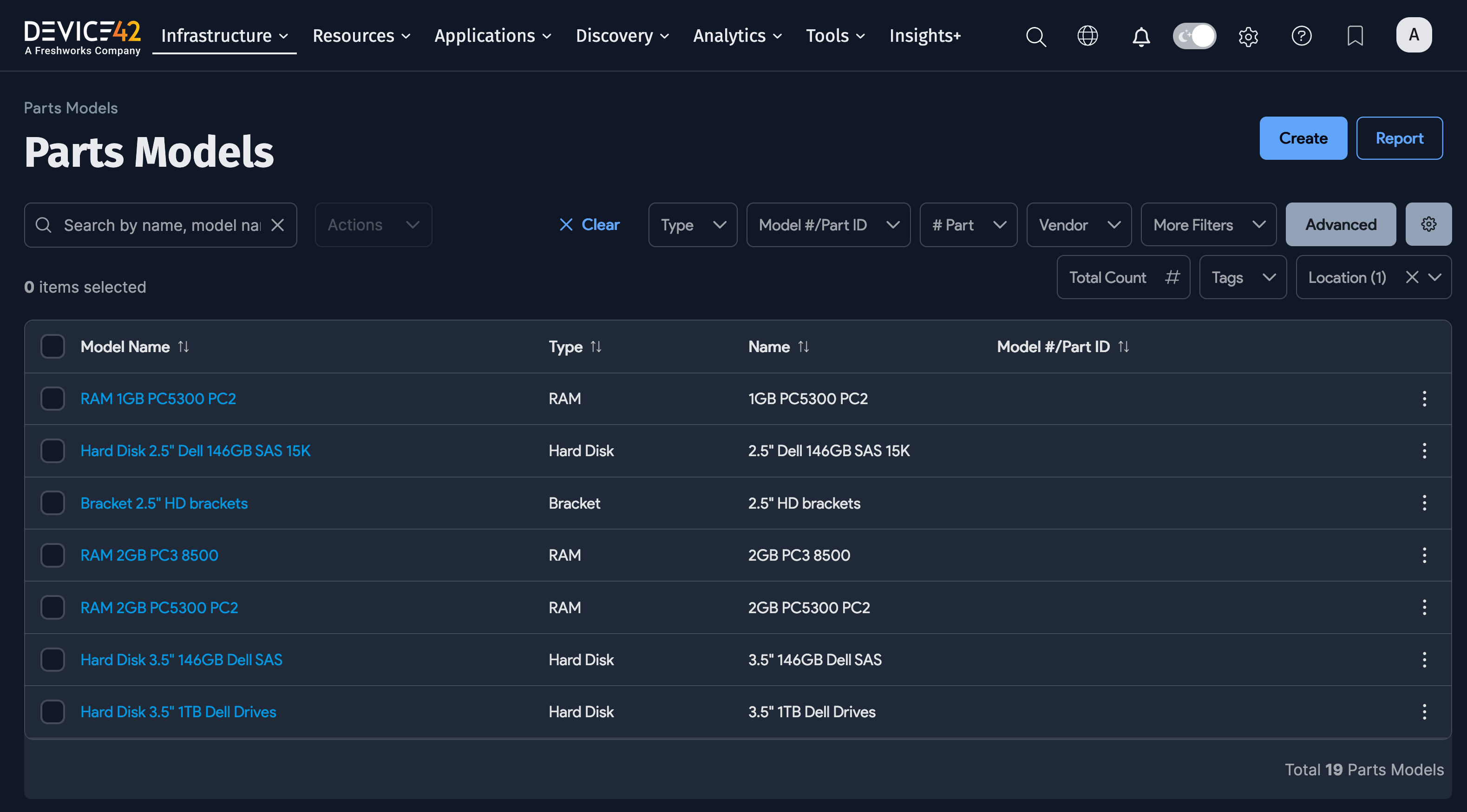
Task: Open the global search magnifier icon
Action: point(1036,36)
